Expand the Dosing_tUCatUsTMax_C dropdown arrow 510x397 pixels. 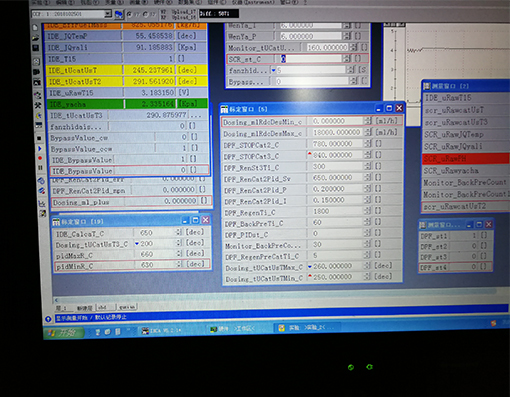[310, 266]
